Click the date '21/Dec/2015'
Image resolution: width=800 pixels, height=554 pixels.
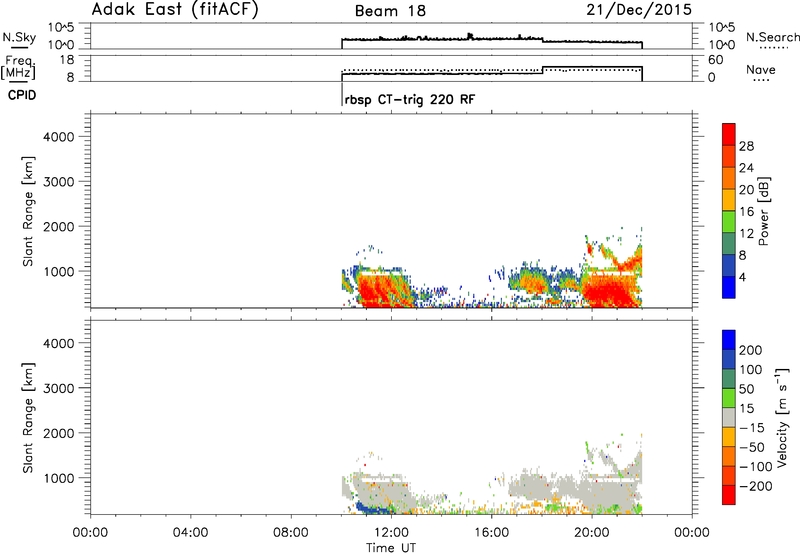coord(639,10)
